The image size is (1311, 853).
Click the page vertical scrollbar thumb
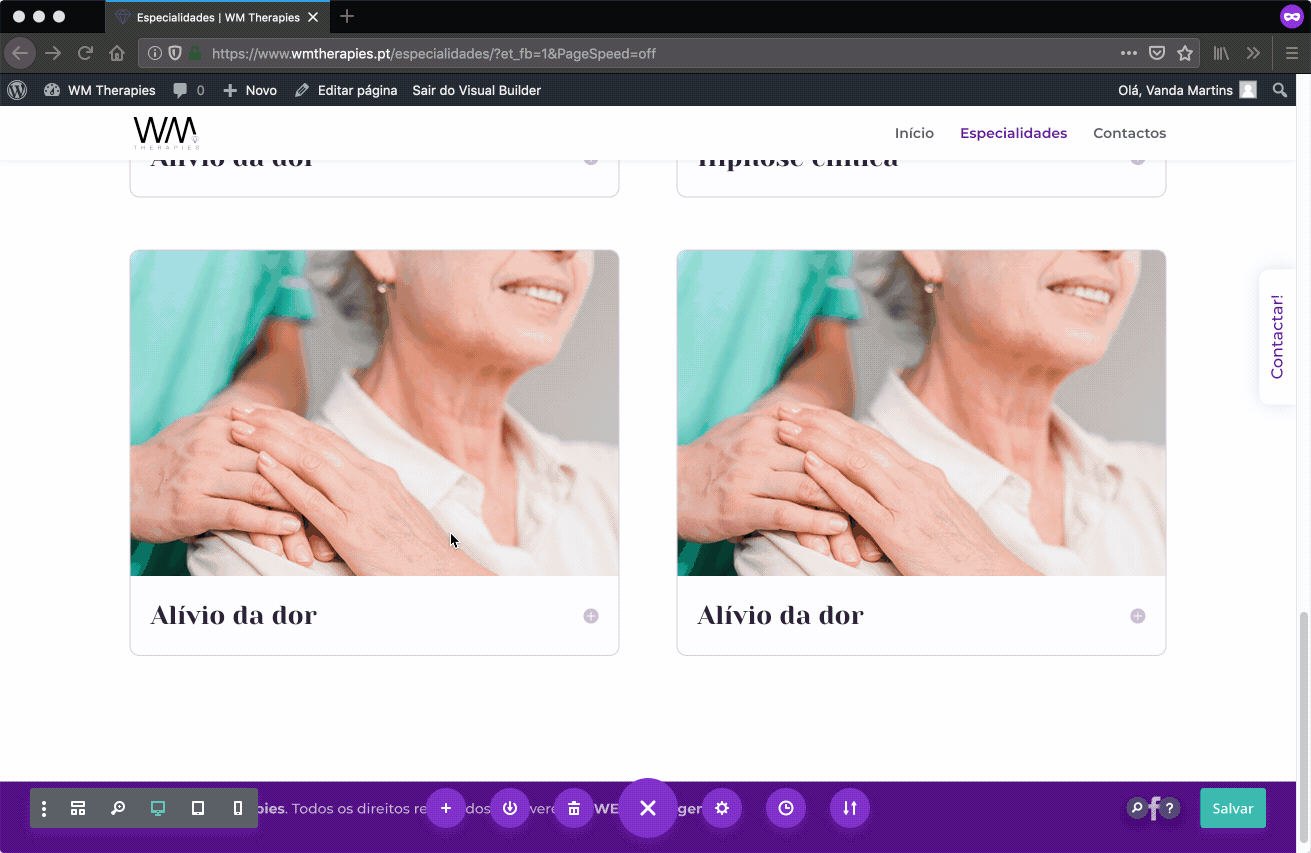coord(1303,700)
